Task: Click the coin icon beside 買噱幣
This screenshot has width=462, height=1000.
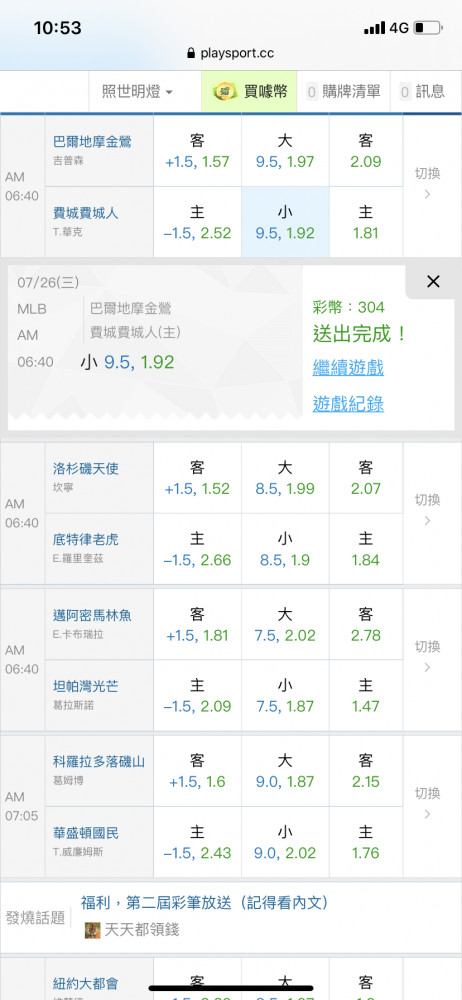Action: 225,92
